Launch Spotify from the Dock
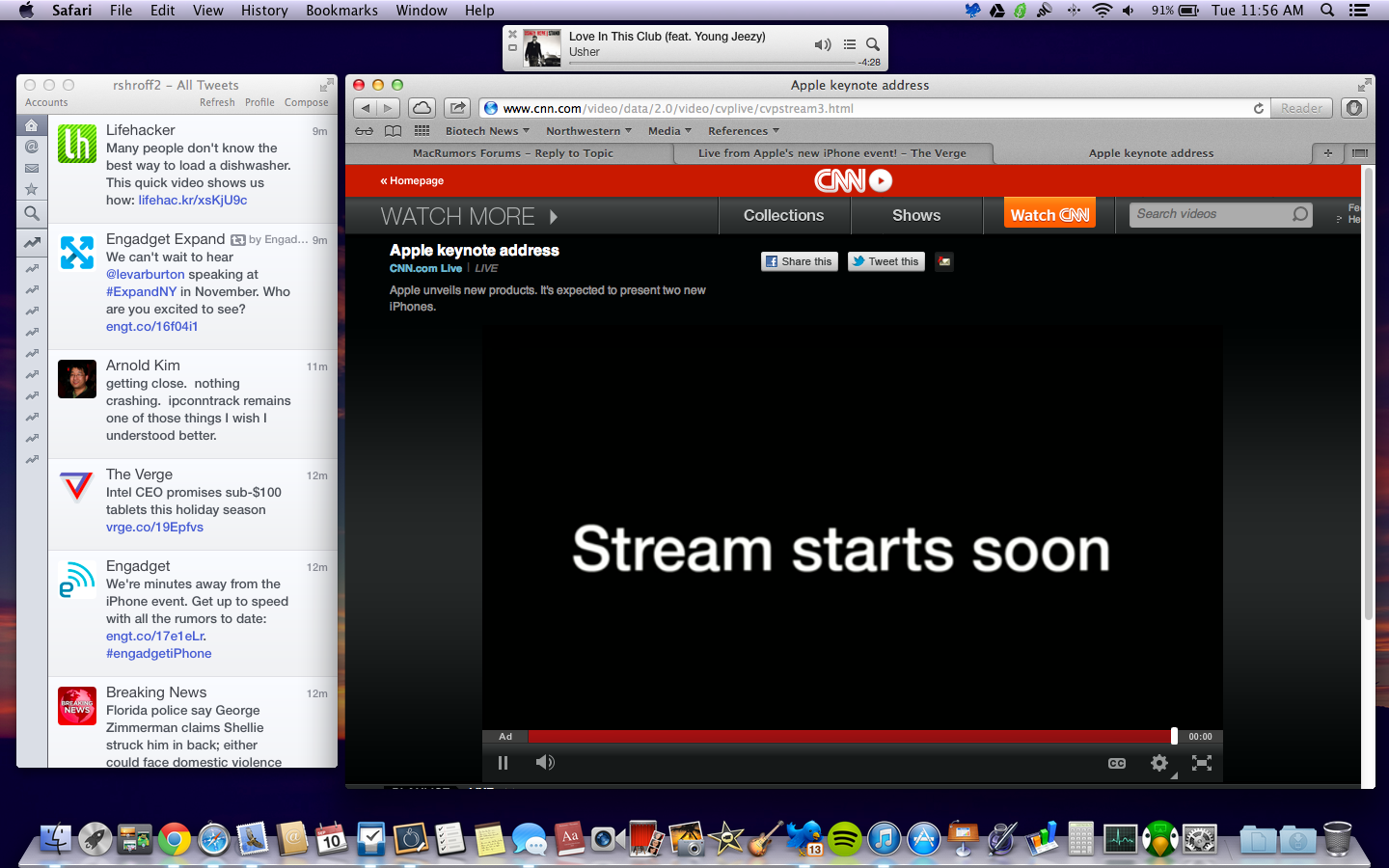This screenshot has width=1389, height=868. (845, 839)
